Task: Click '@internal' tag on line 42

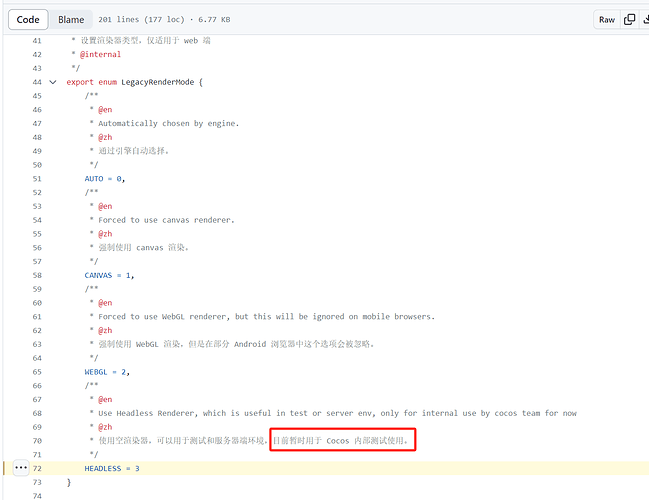Action: pyautogui.click(x=100, y=54)
